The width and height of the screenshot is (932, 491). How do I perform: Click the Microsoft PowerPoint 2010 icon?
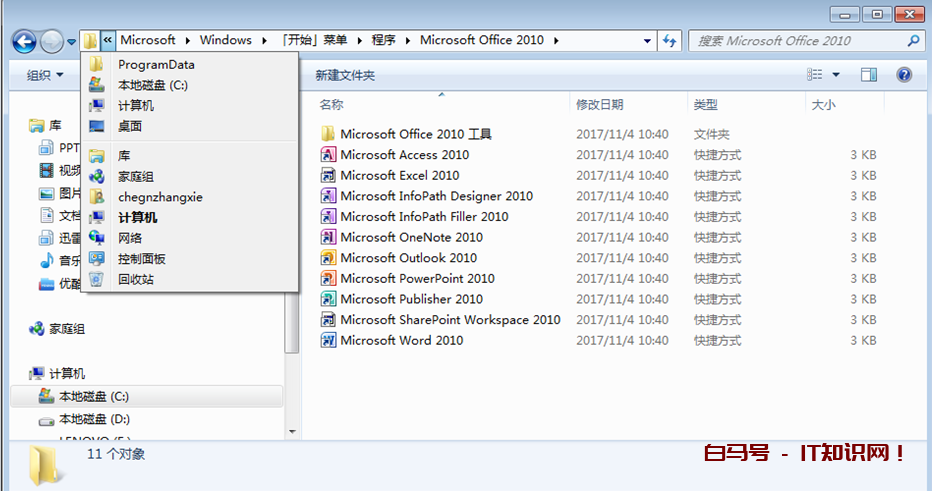click(328, 279)
